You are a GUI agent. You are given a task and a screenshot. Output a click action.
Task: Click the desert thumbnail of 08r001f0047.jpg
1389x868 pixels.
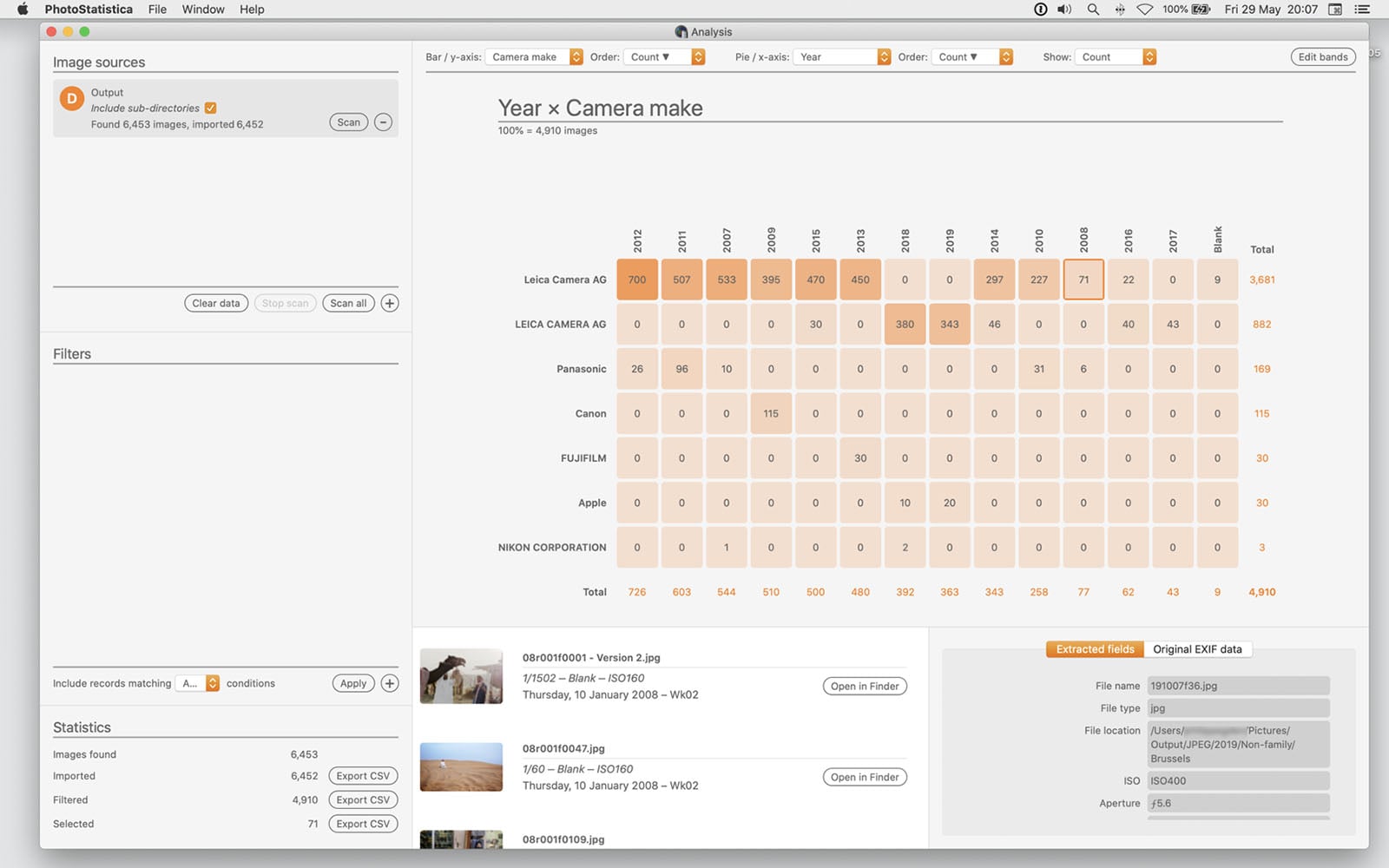[x=461, y=767]
